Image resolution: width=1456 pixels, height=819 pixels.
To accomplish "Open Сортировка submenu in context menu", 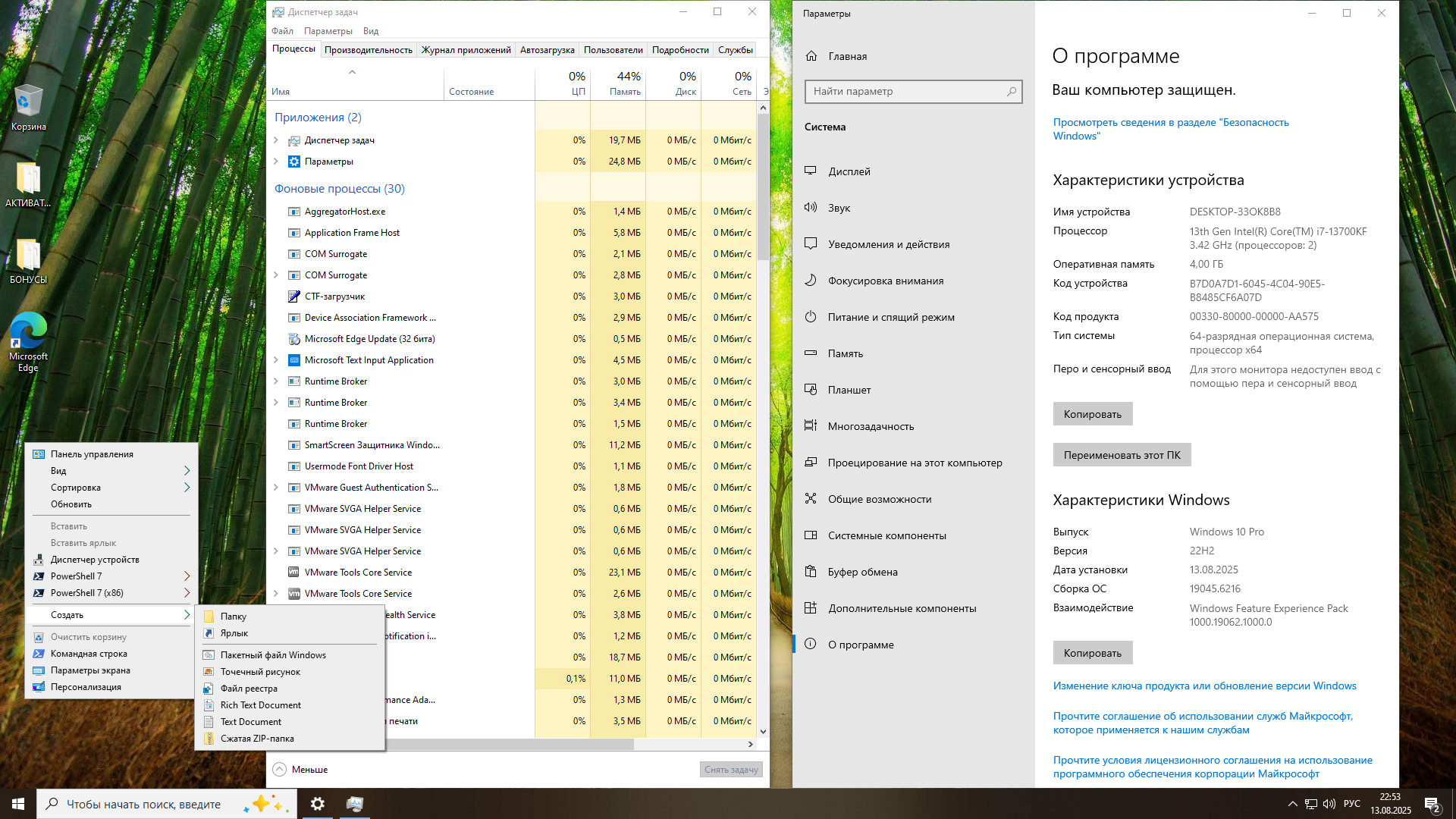I will coord(111,488).
